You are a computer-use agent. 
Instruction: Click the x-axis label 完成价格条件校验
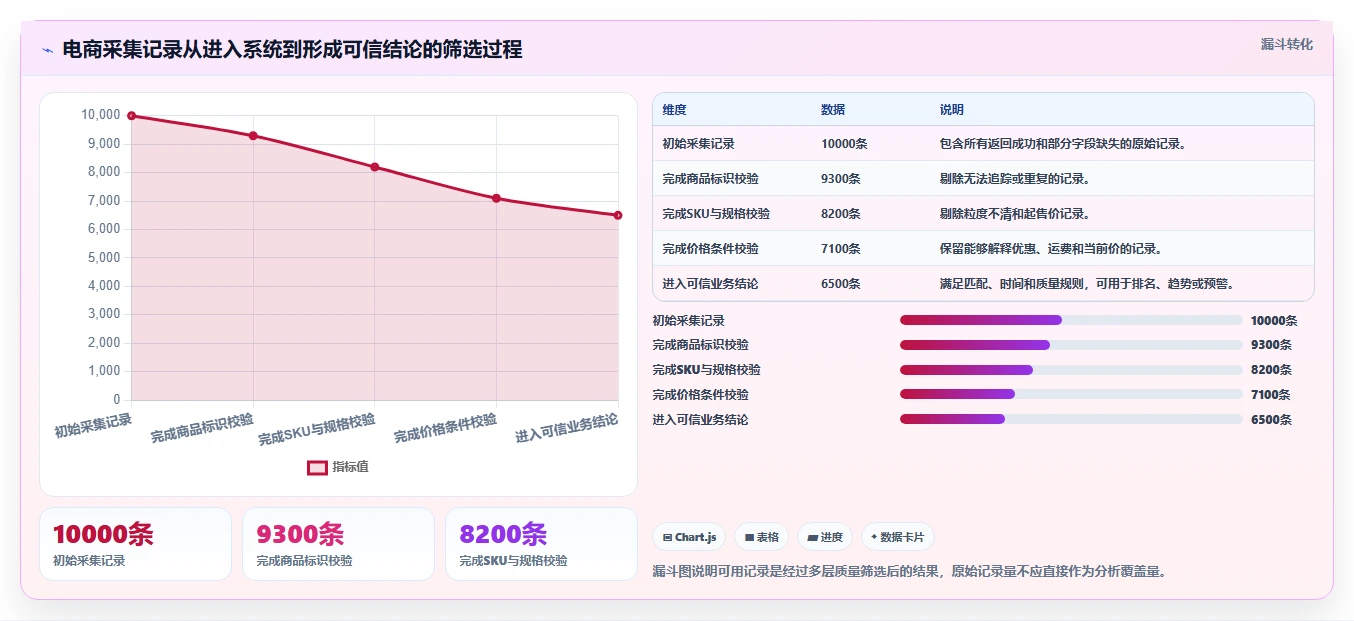pos(446,428)
